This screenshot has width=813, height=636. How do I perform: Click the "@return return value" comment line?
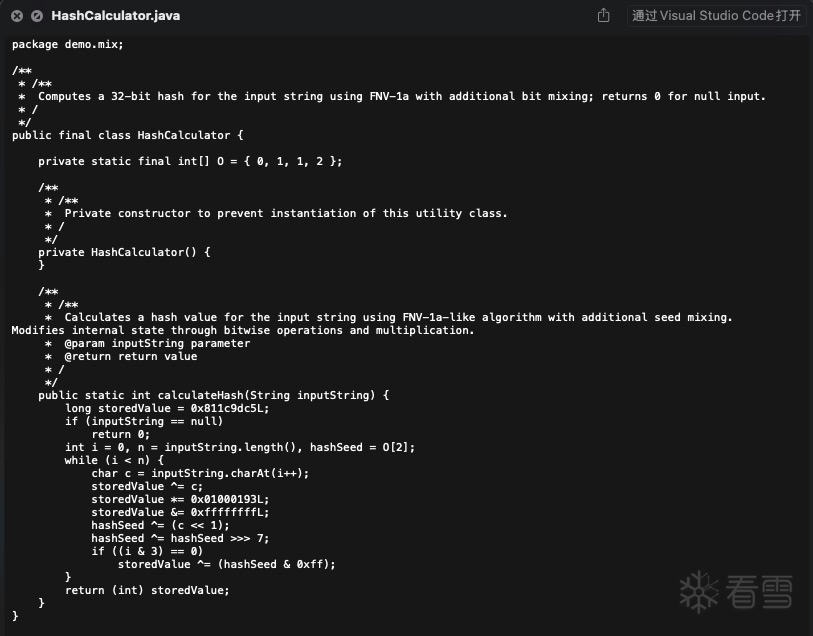pyautogui.click(x=131, y=356)
